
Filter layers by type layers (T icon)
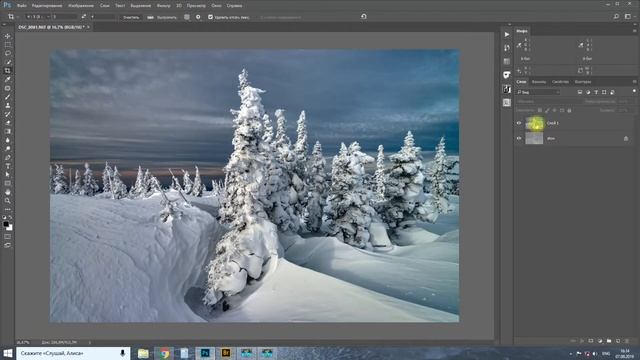[x=596, y=92]
